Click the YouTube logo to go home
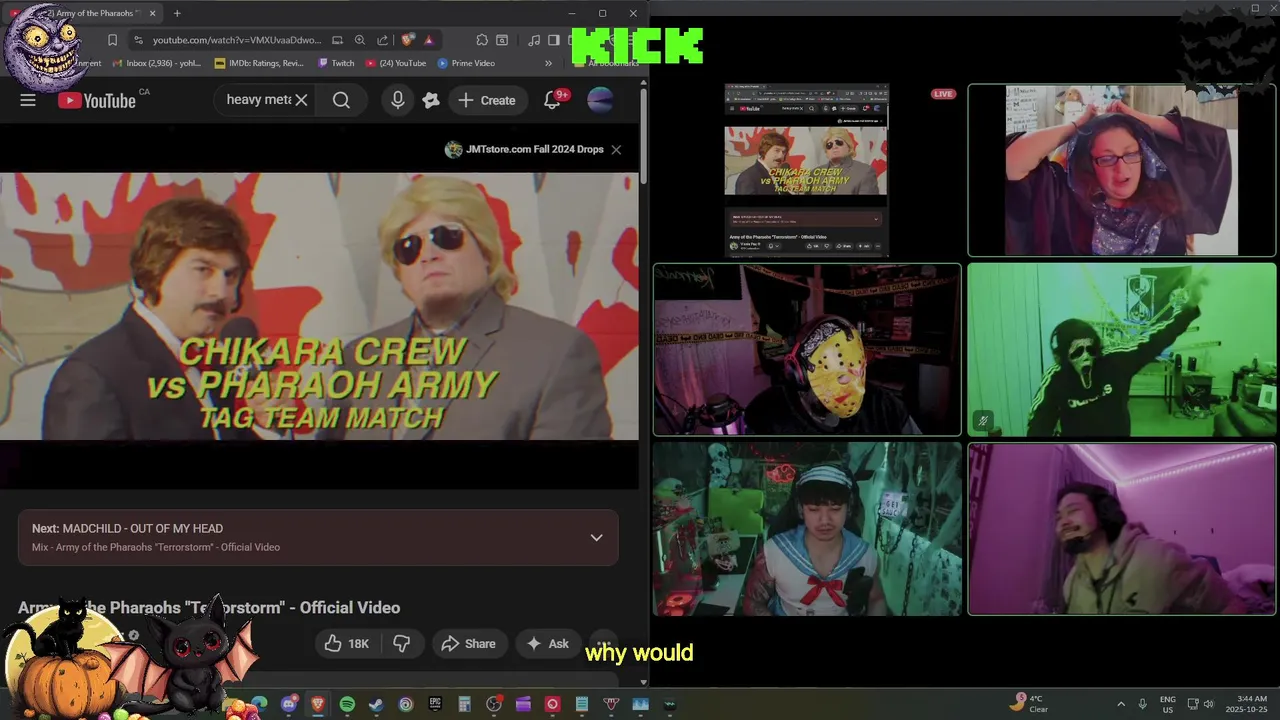This screenshot has width=1280, height=720. [97, 100]
